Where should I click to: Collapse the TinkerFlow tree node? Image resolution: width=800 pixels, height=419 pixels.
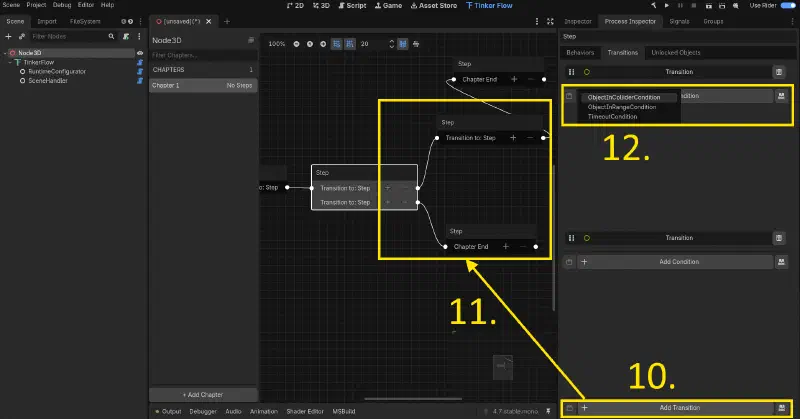10,62
